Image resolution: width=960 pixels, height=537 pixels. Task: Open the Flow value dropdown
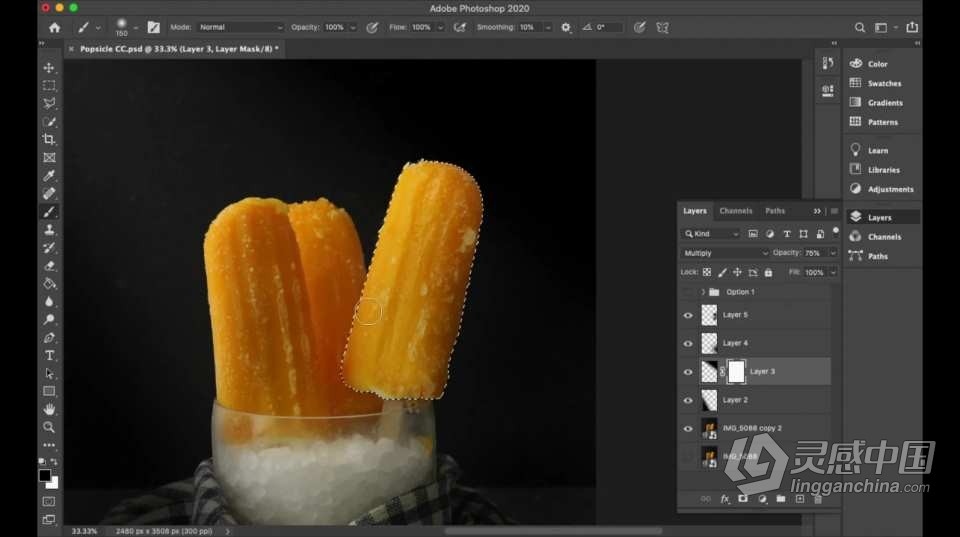(x=440, y=28)
